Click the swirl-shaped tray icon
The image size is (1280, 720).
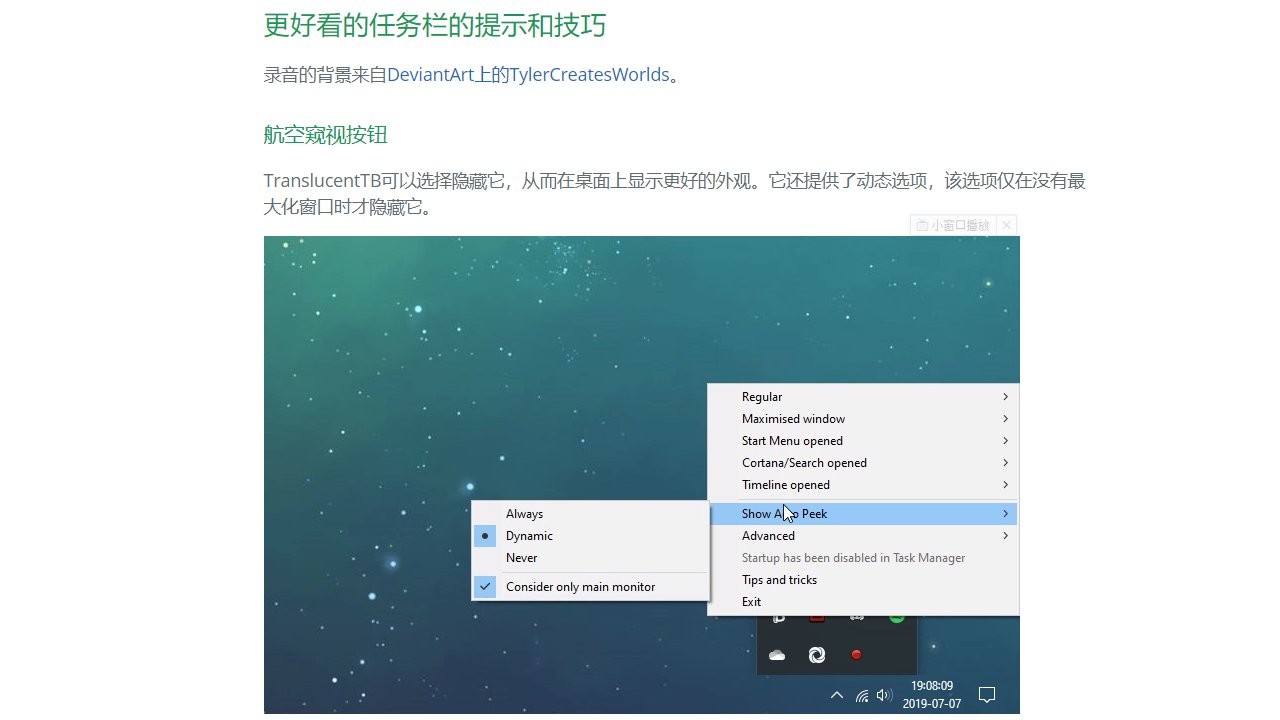coord(816,655)
